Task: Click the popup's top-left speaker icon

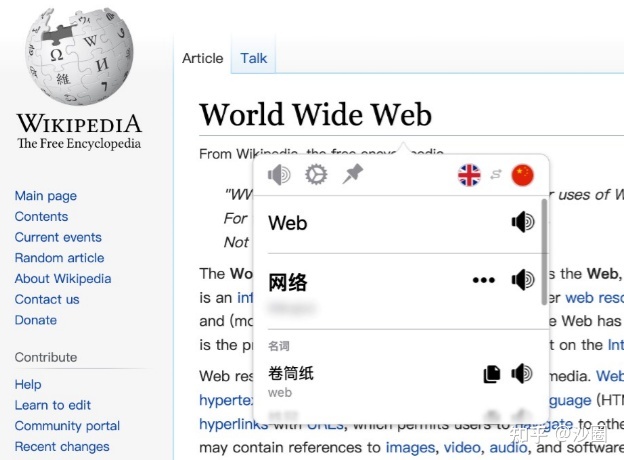Action: [x=279, y=175]
